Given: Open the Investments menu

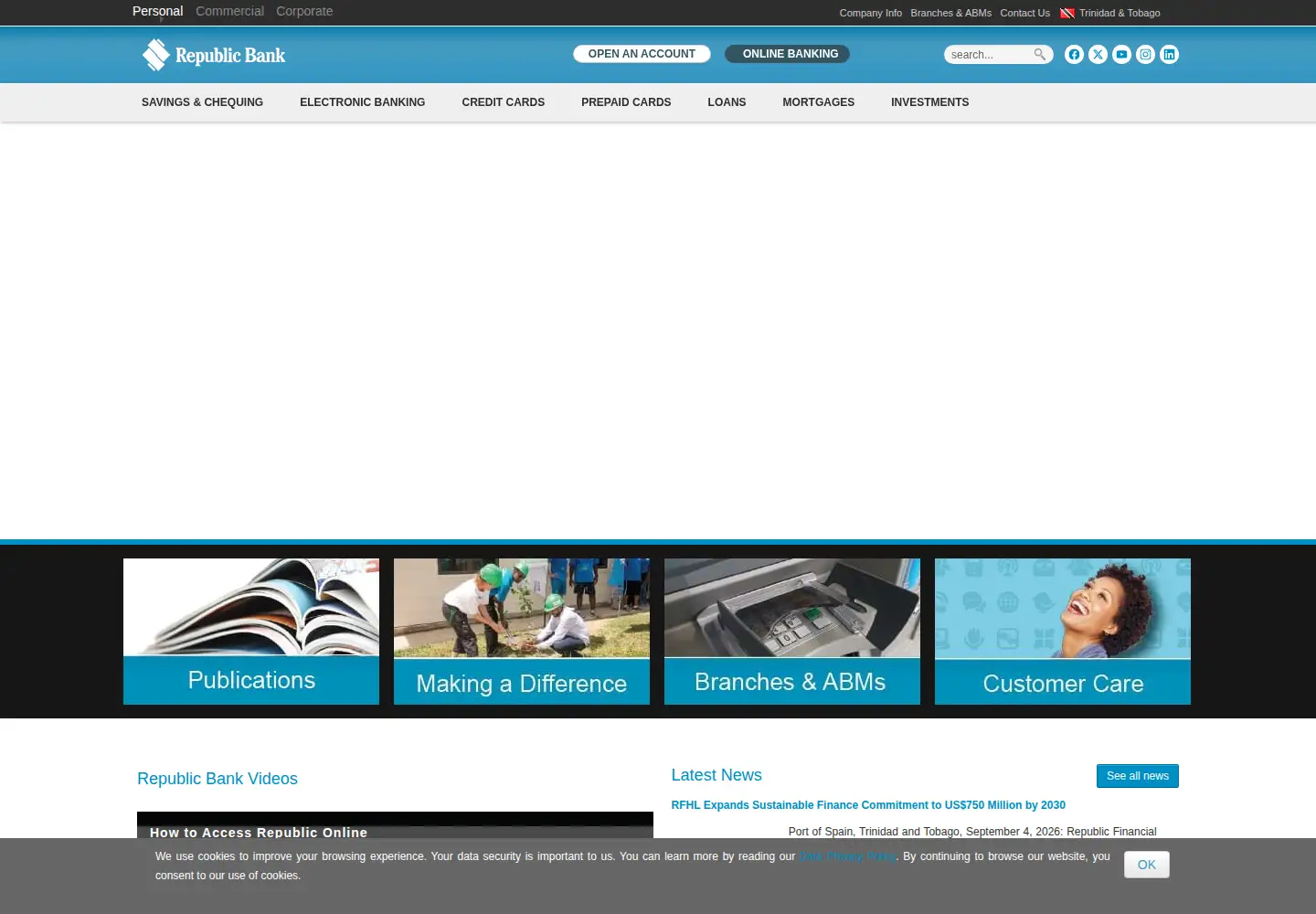Looking at the screenshot, I should point(929,102).
